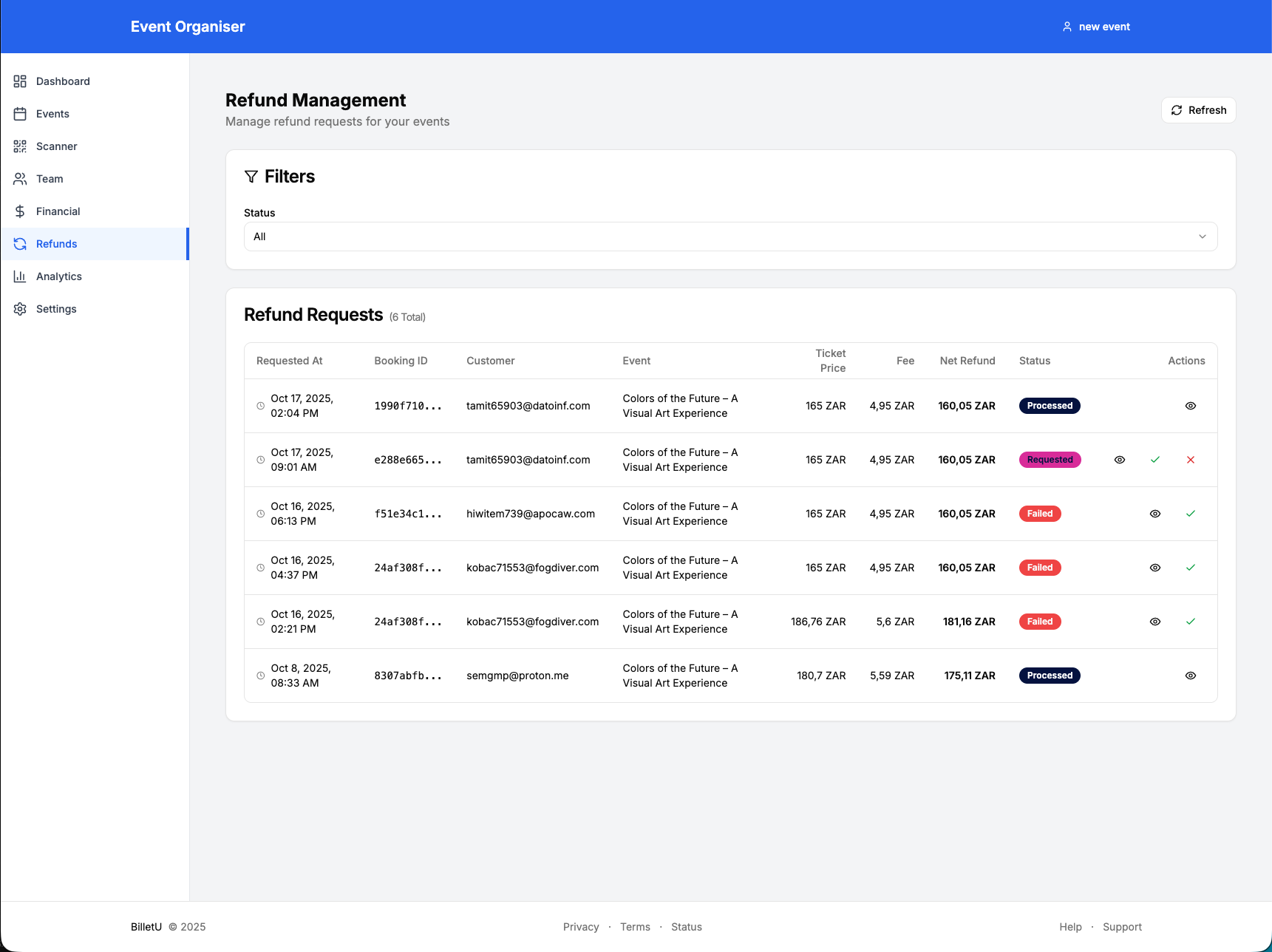Click the Team people icon in sidebar
The width and height of the screenshot is (1272, 952).
pos(20,179)
